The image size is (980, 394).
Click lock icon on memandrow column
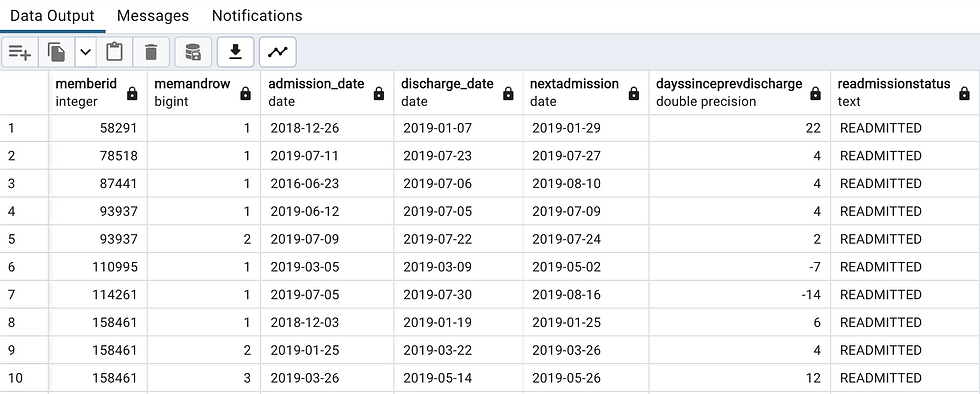(246, 94)
